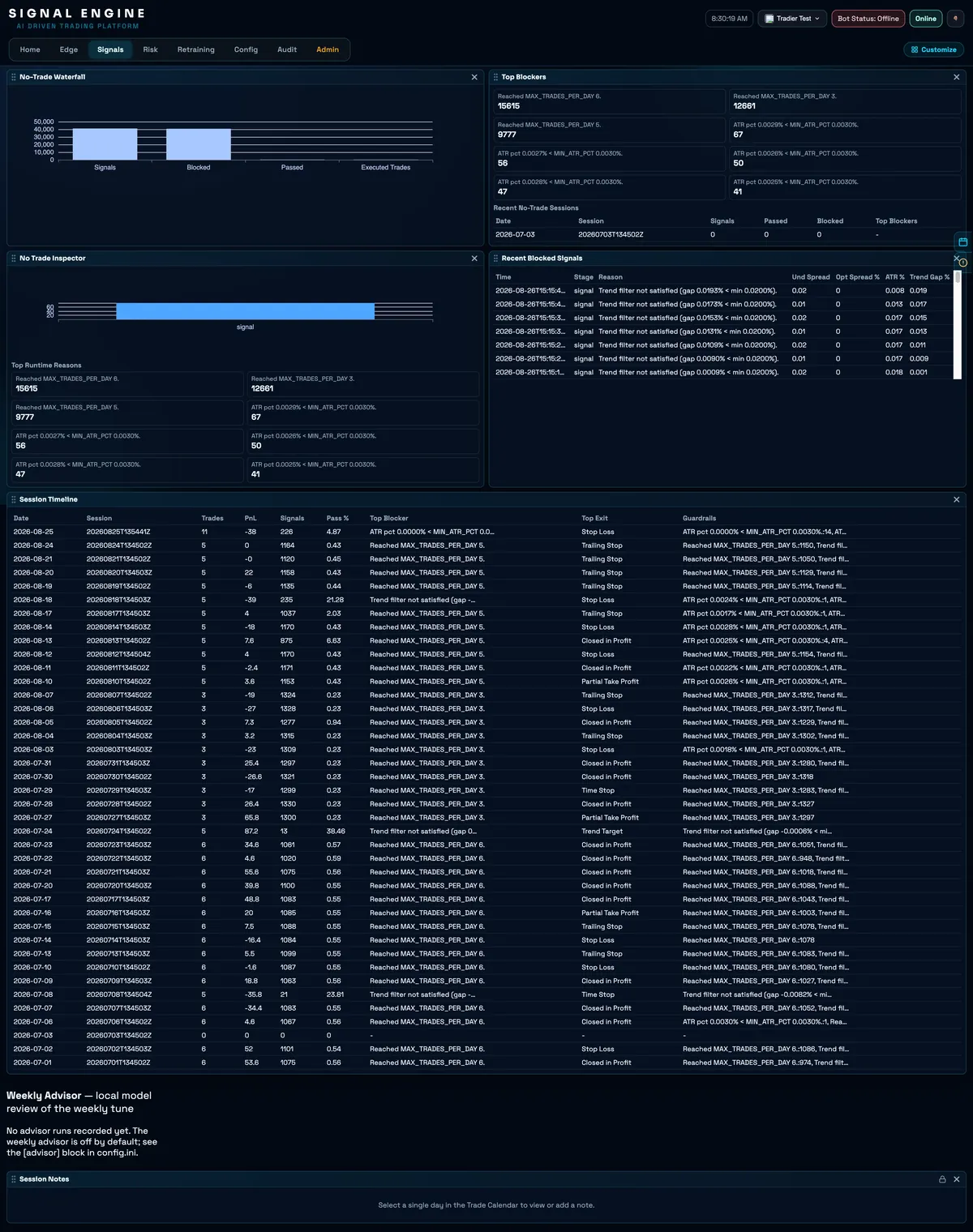The image size is (973, 1232).
Task: Grab the No Trade Inspector drag handle
Action: [14, 259]
